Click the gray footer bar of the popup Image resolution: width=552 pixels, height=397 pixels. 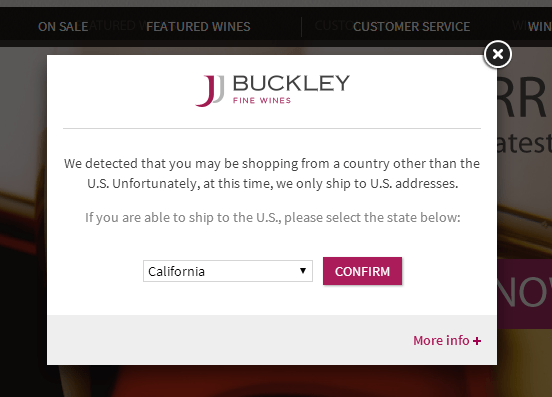point(272,340)
